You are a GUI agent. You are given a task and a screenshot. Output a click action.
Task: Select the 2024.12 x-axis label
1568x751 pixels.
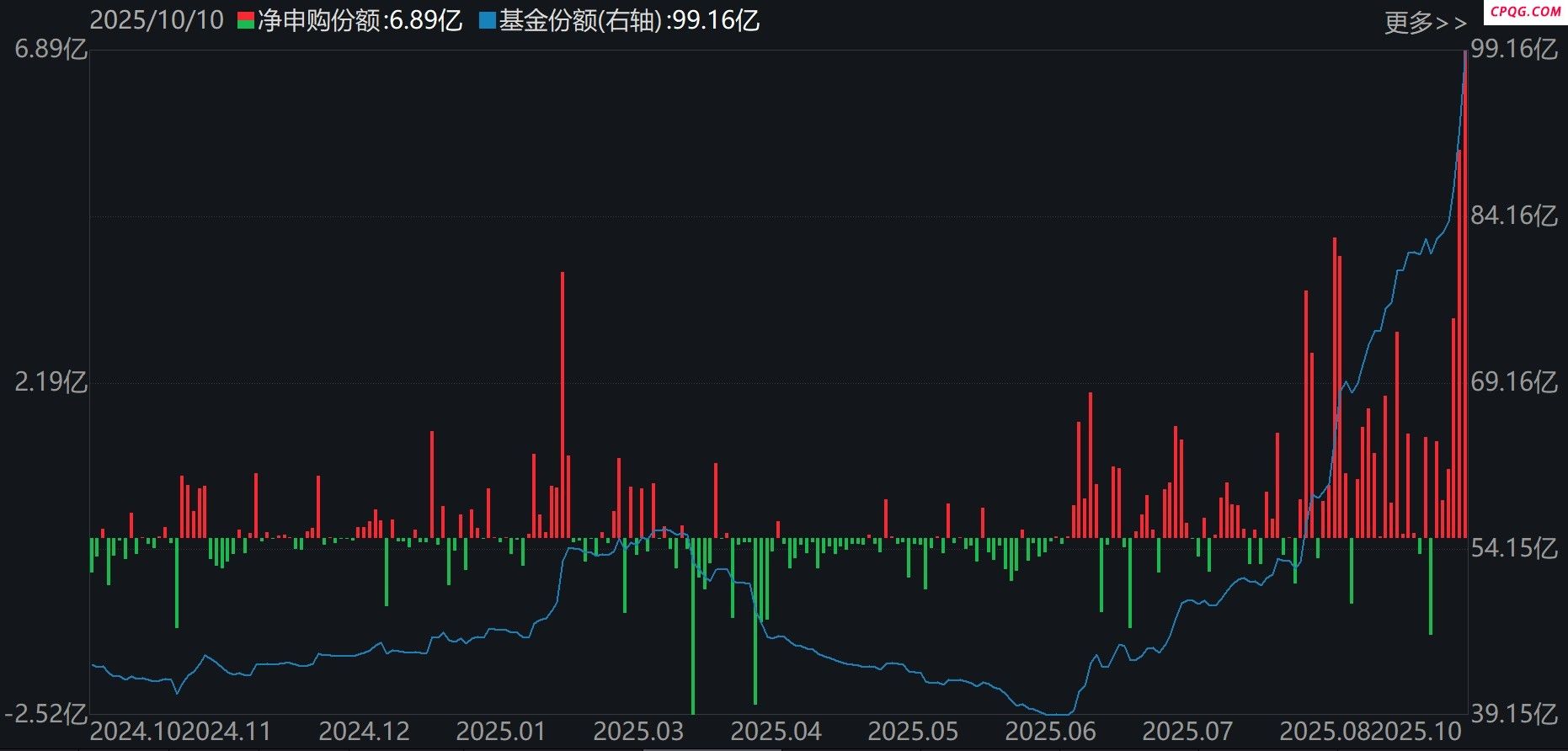[364, 731]
